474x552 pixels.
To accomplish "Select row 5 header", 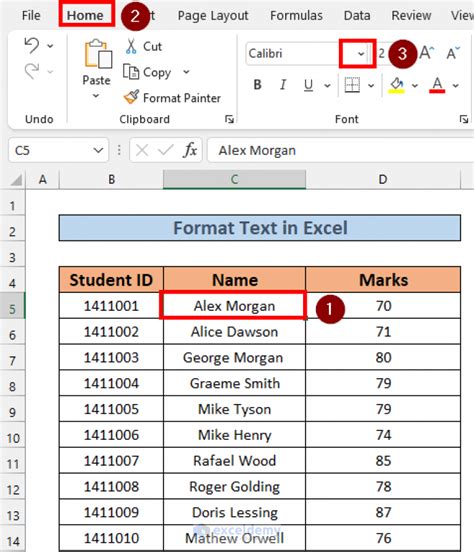I will pos(12,306).
